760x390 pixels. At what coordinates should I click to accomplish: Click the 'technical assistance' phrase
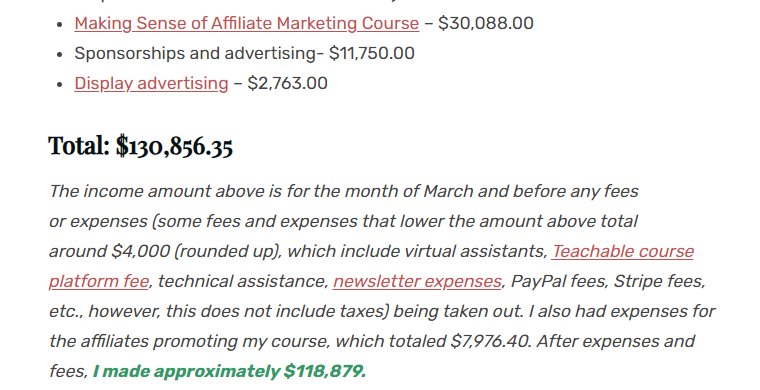(x=243, y=281)
